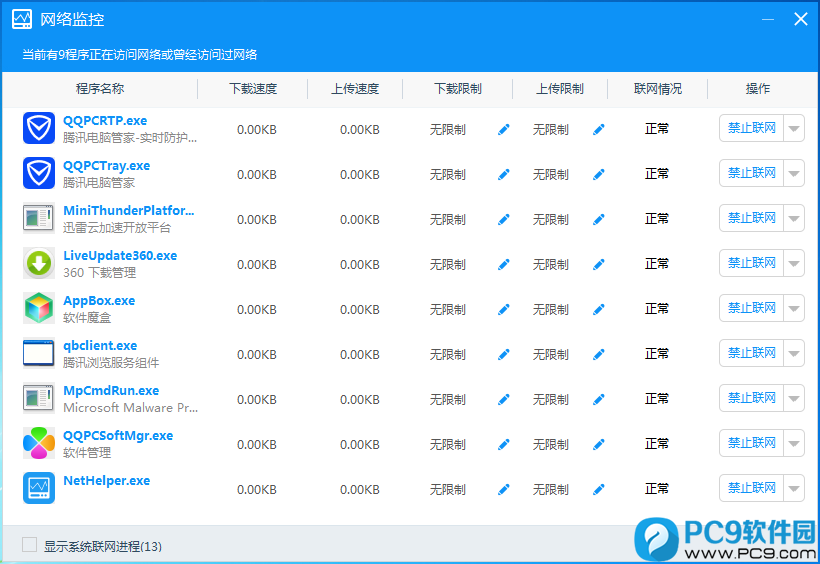
Task: Click the AppBox.exe colorful cube icon
Action: (39, 308)
